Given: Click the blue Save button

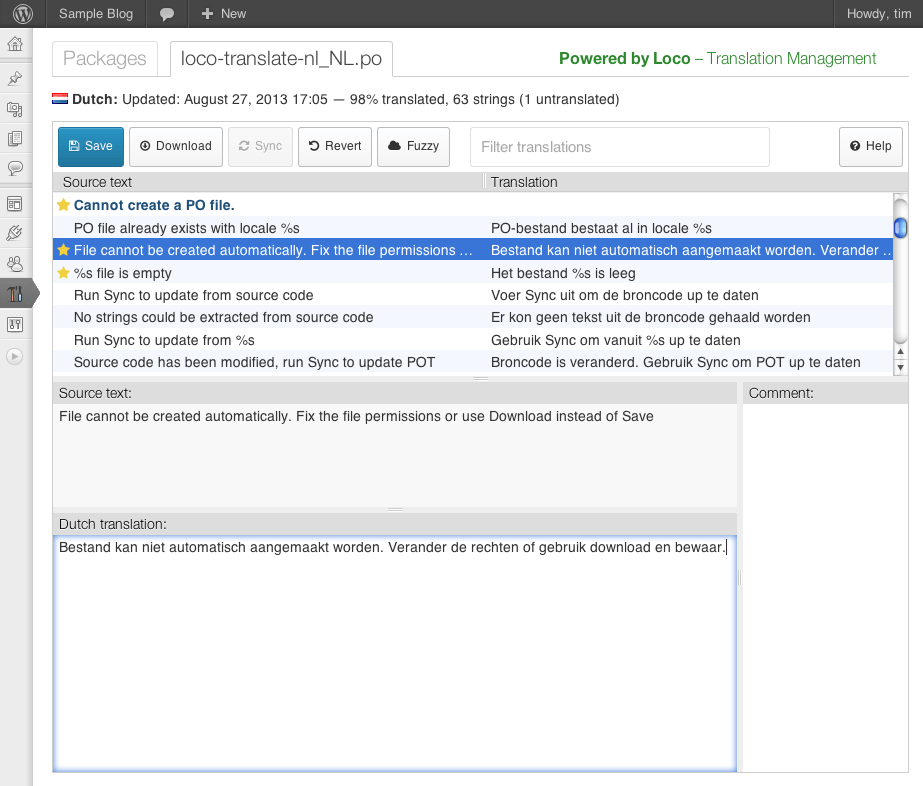Looking at the screenshot, I should (91, 146).
